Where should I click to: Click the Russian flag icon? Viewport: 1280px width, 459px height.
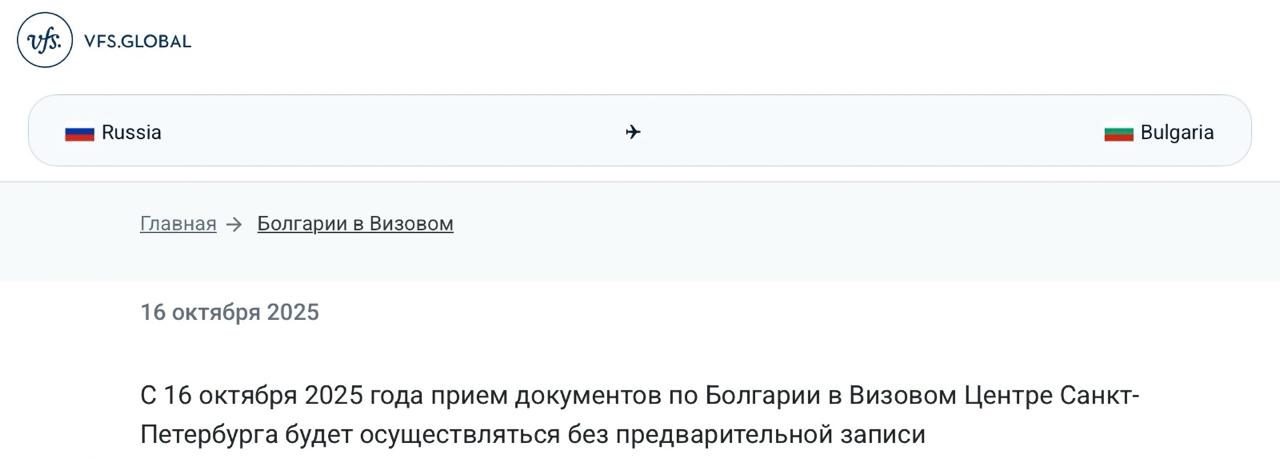(x=80, y=133)
